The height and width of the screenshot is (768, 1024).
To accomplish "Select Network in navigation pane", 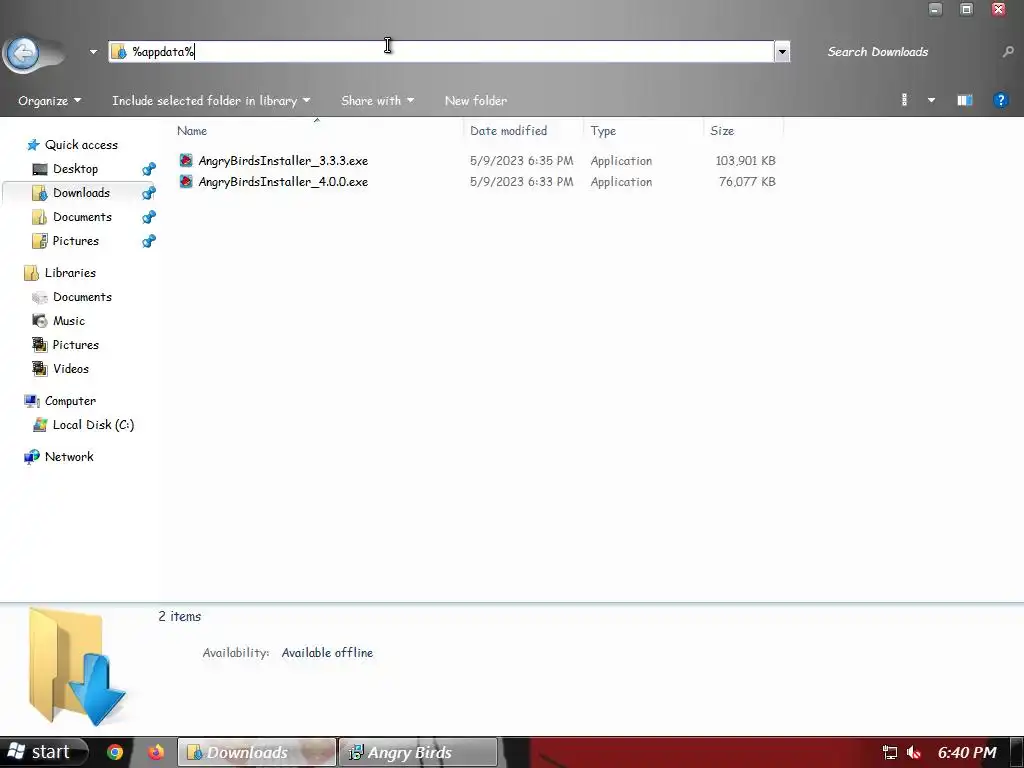I will click(69, 457).
